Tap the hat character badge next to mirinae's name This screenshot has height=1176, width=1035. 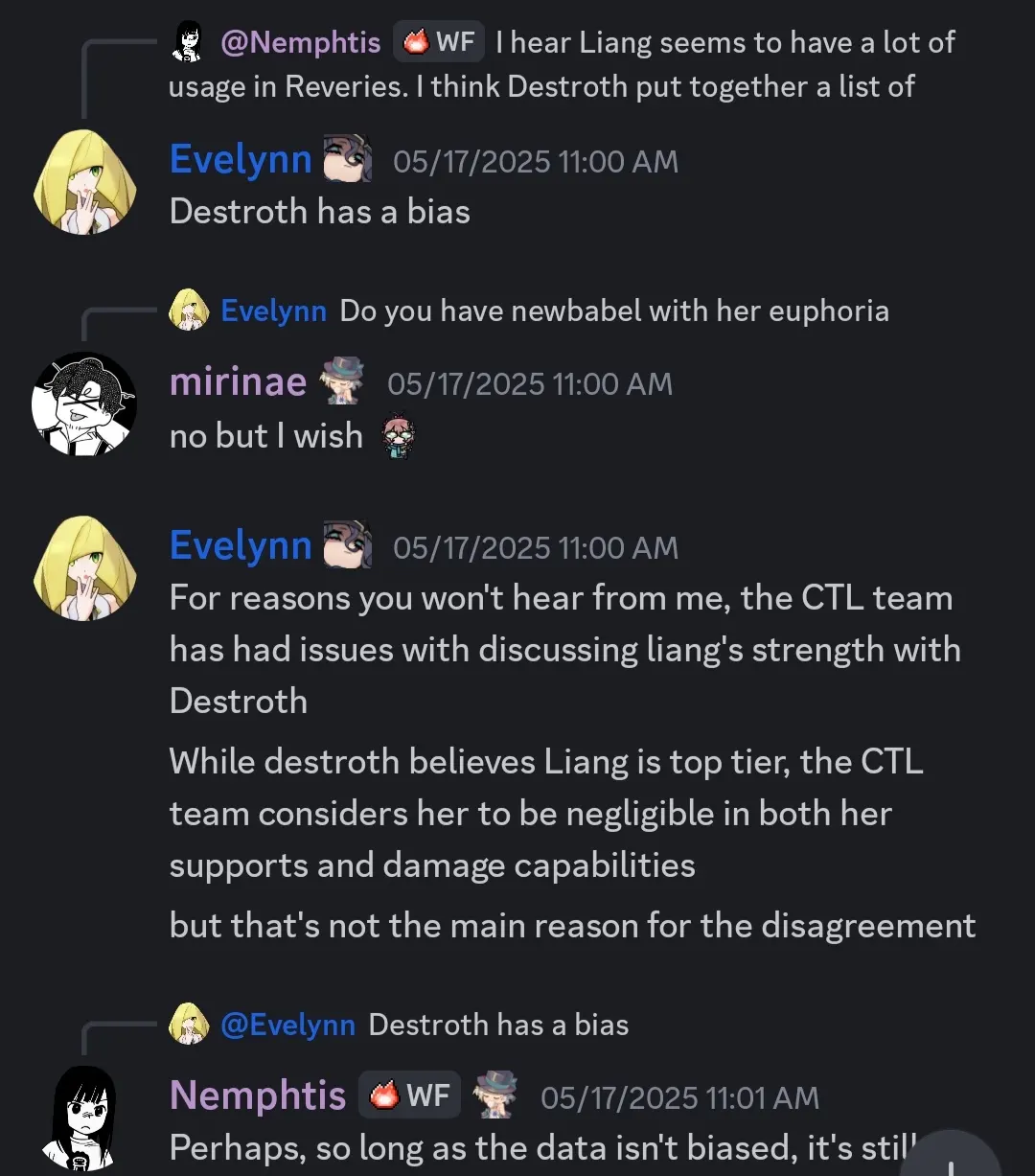[x=342, y=381]
